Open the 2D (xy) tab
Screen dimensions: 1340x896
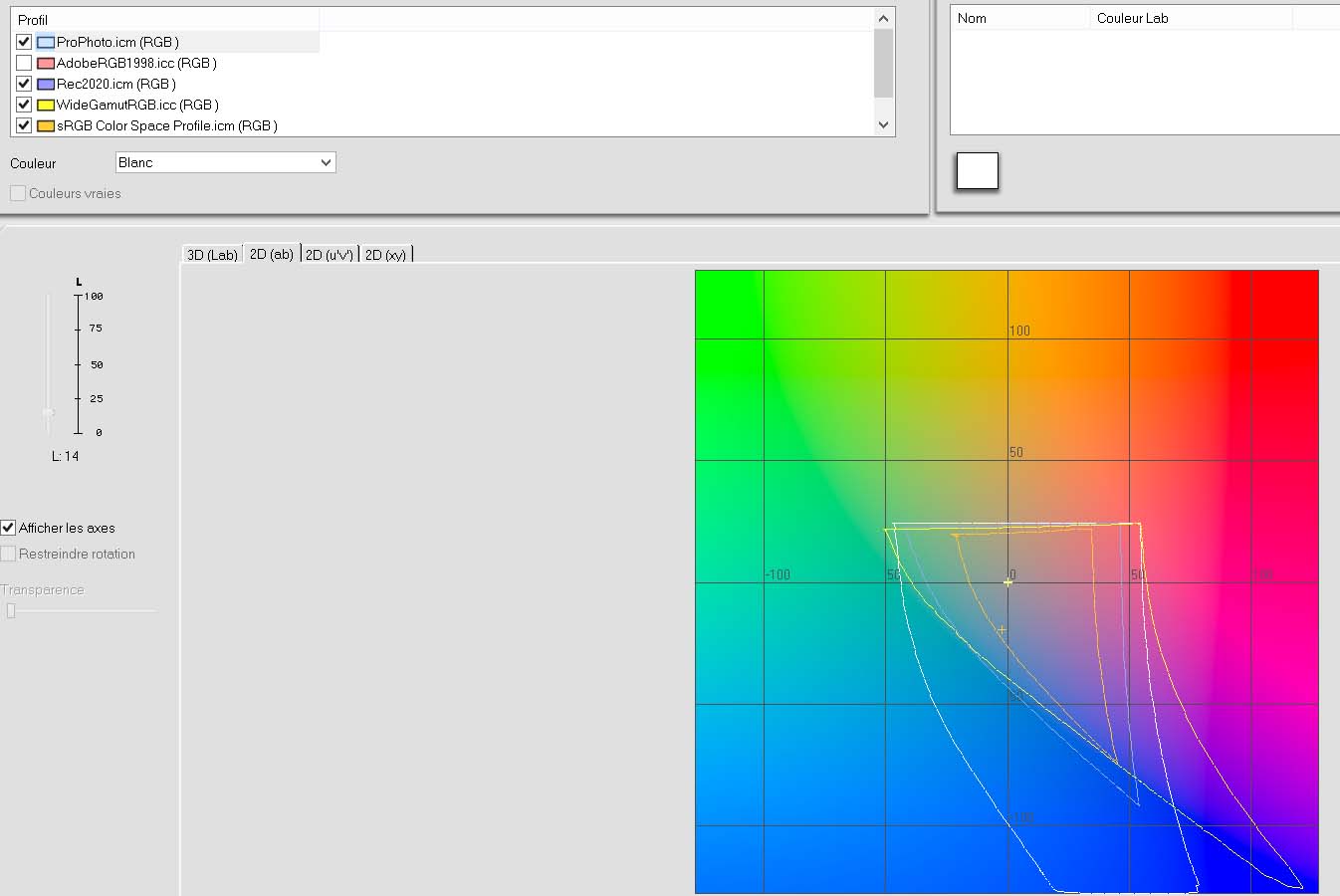[385, 255]
